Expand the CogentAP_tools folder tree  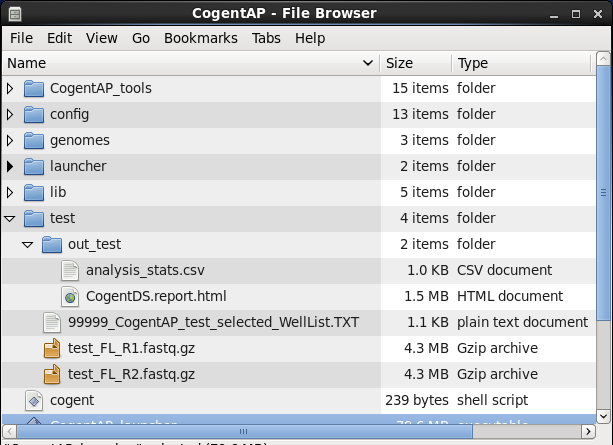pos(10,89)
